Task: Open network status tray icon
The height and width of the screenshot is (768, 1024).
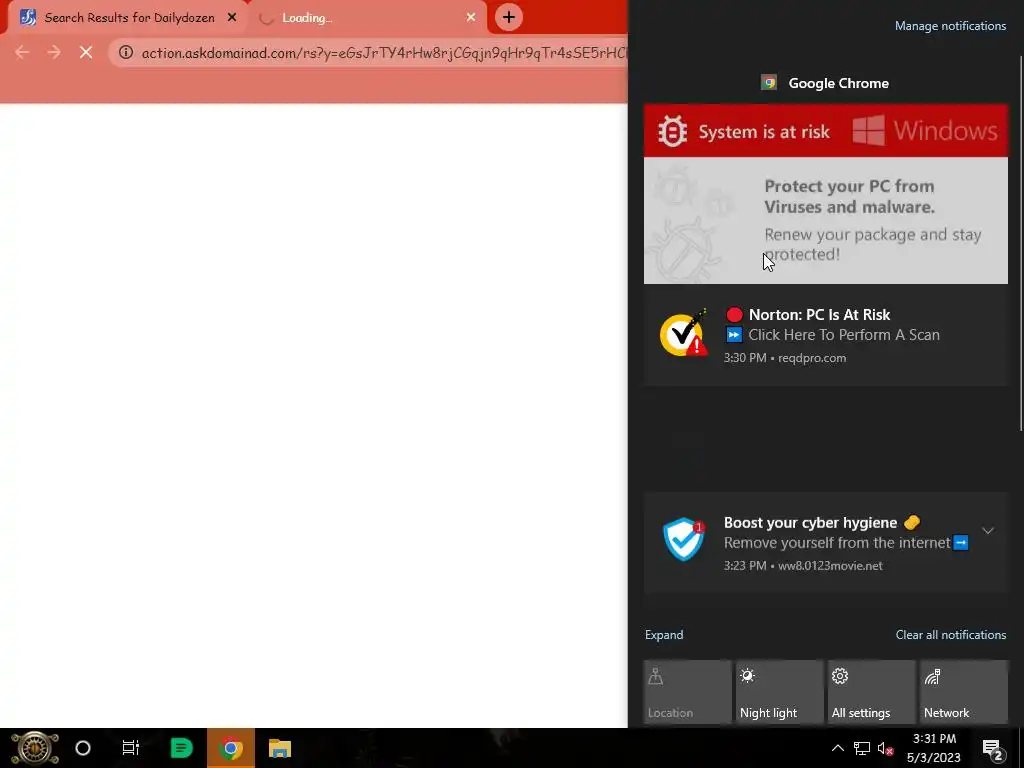Action: click(862, 748)
